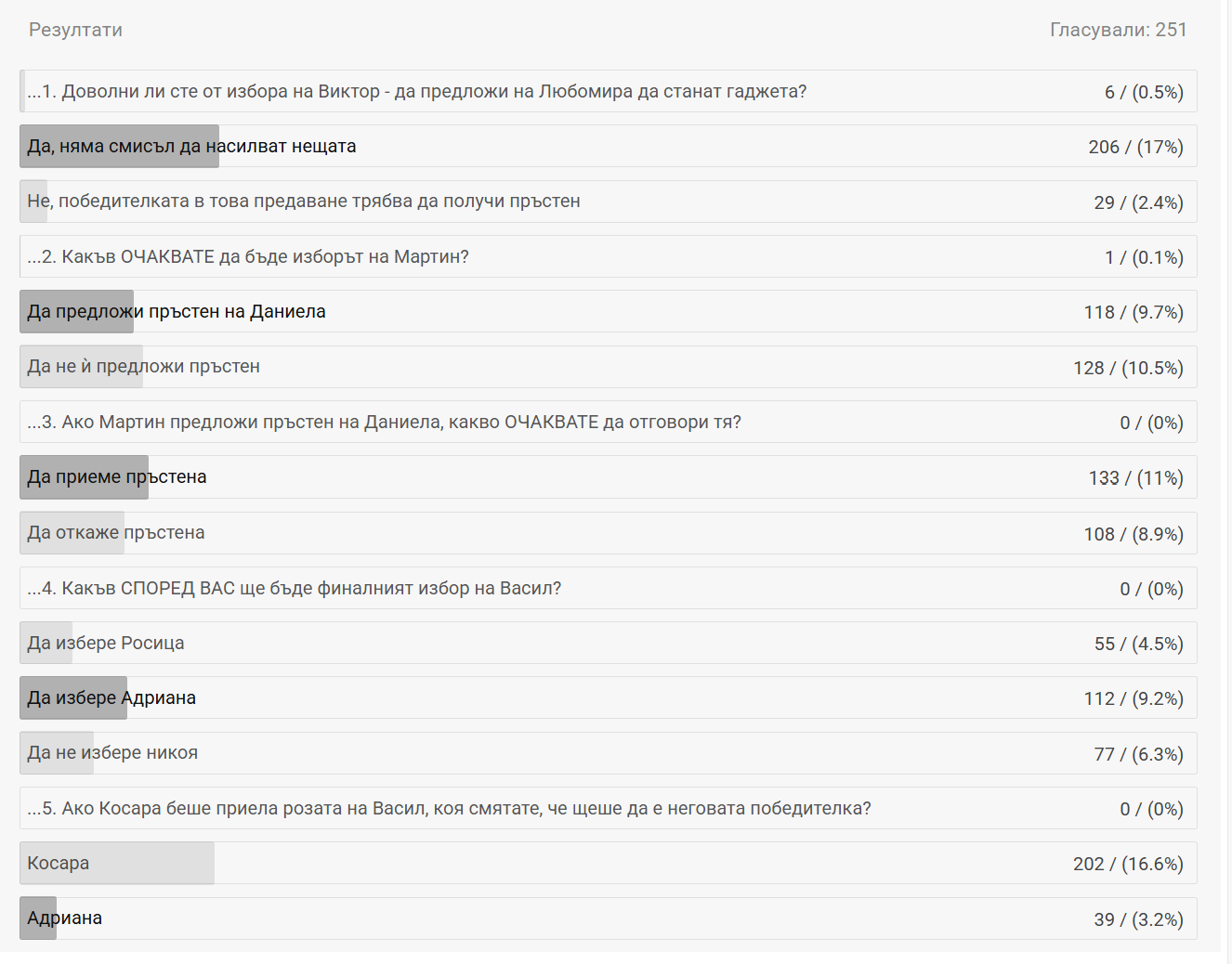Select the "Да избере Росица" answer
The height and width of the screenshot is (964, 1232).
(106, 644)
